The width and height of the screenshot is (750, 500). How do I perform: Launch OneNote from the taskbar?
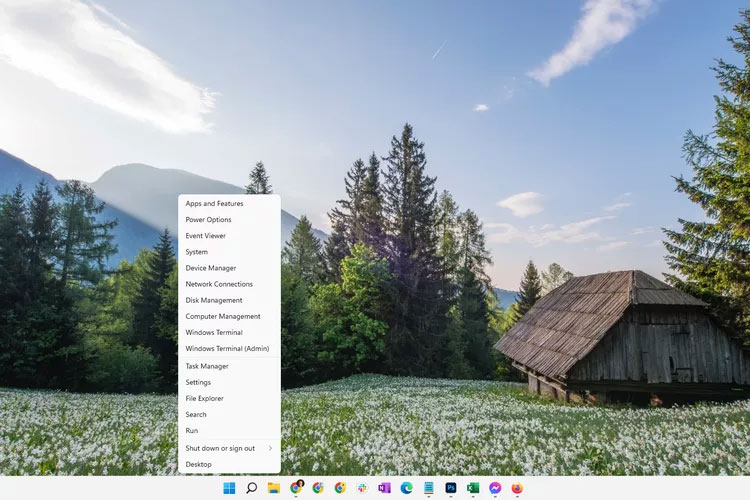tap(384, 488)
